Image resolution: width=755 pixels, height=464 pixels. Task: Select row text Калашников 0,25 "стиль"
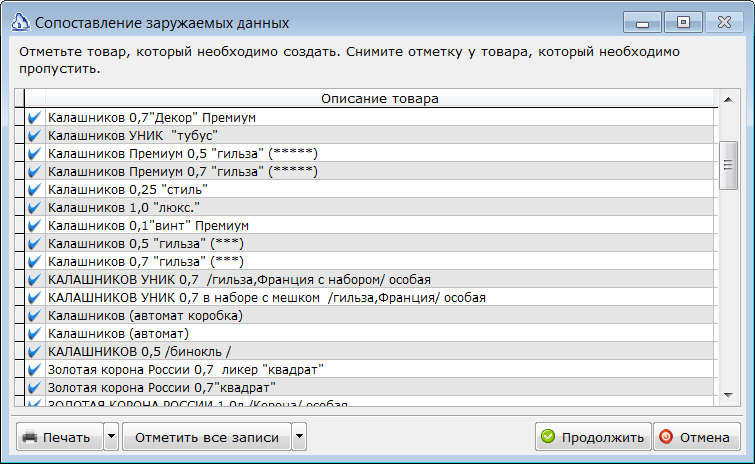tap(128, 189)
